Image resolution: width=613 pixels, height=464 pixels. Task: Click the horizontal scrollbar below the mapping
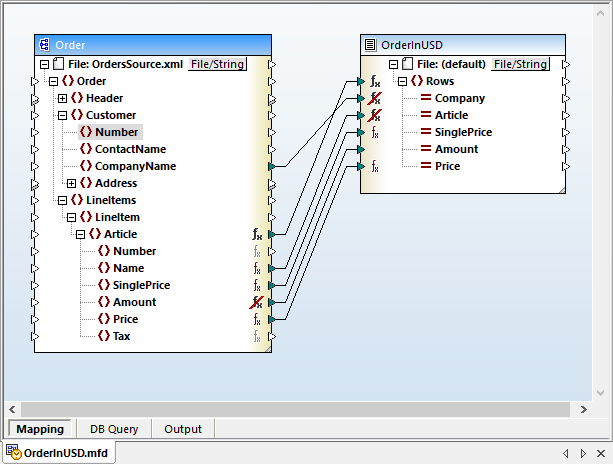(x=300, y=409)
